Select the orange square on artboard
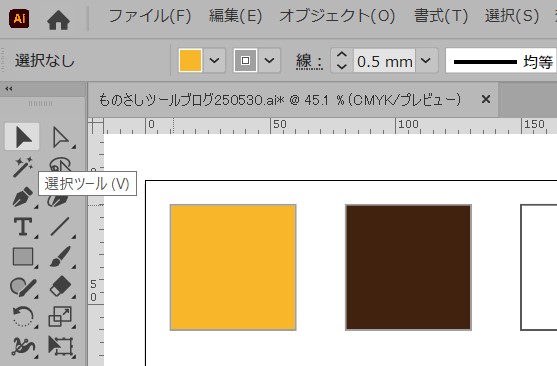The width and height of the screenshot is (557, 366). [x=233, y=267]
